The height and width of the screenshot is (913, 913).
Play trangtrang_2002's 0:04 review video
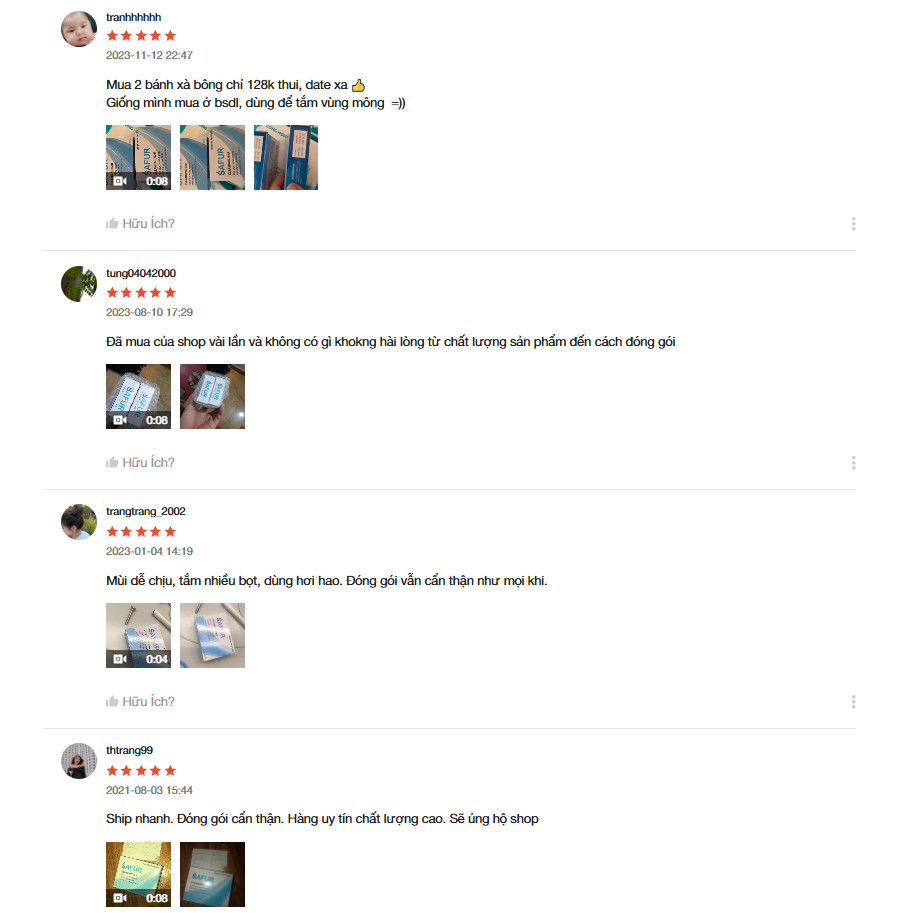click(x=139, y=635)
